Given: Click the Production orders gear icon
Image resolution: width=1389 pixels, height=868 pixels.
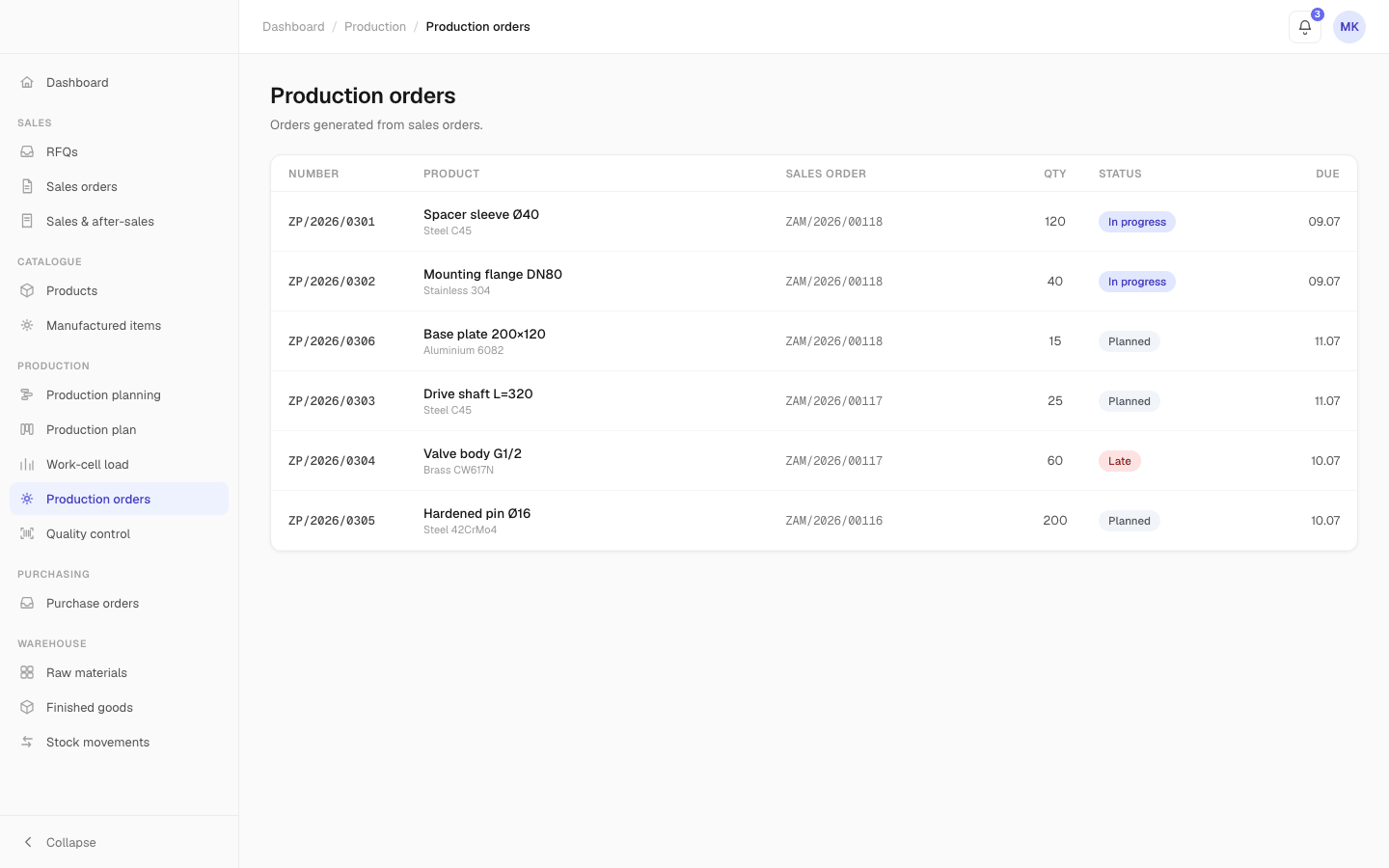Looking at the screenshot, I should 27,499.
